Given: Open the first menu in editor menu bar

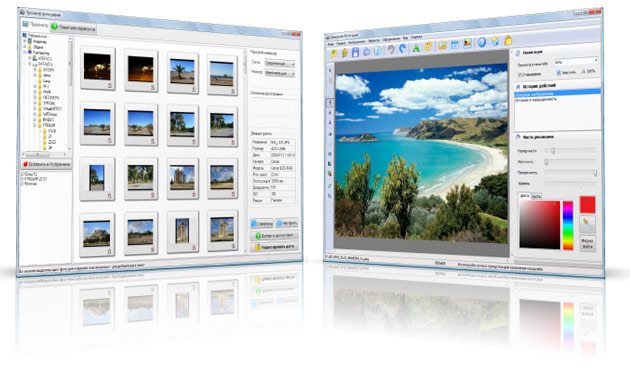Looking at the screenshot, I should tap(330, 43).
